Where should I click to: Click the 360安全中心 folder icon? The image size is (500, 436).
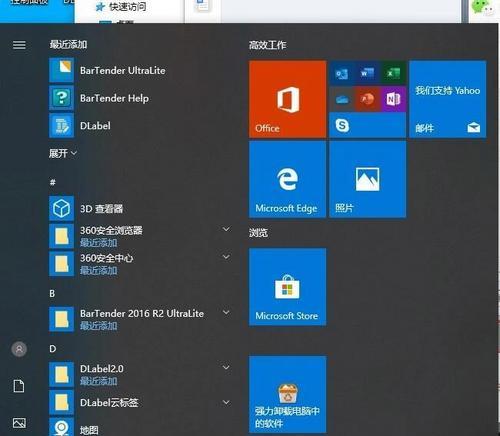[61, 264]
